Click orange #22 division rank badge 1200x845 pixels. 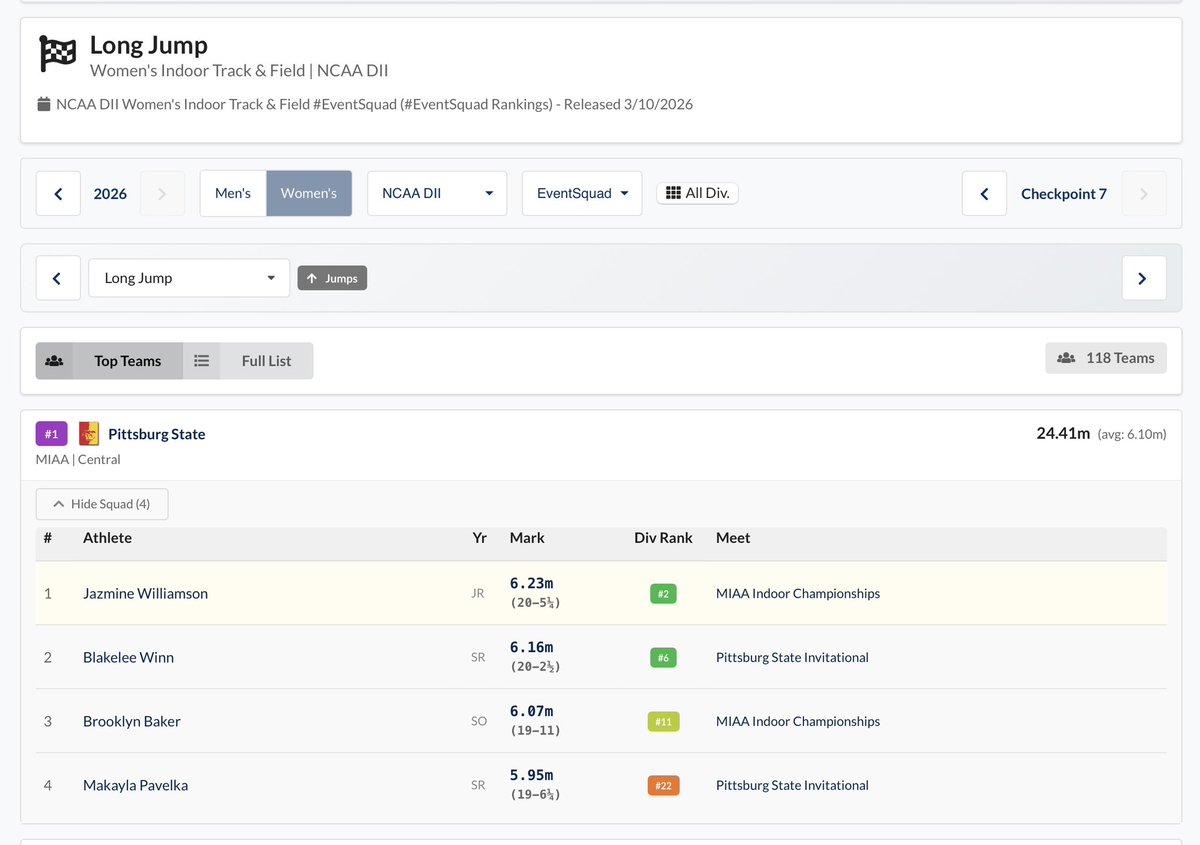point(663,786)
